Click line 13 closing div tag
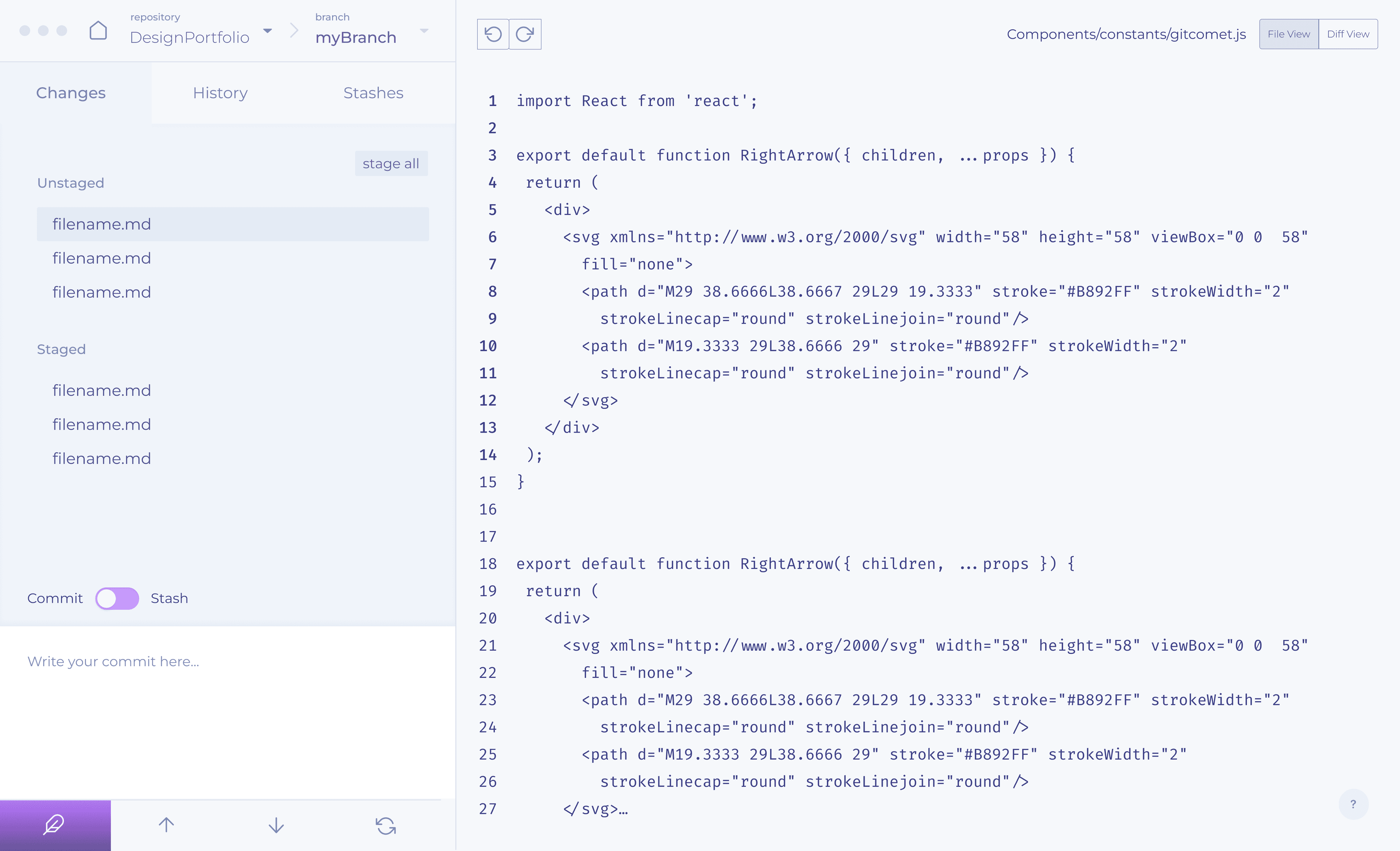Image resolution: width=1400 pixels, height=851 pixels. click(572, 428)
